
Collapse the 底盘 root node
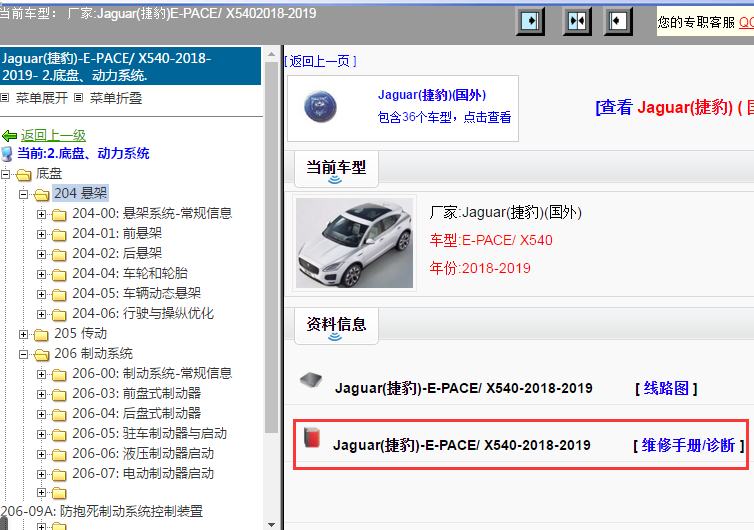(x=5, y=174)
